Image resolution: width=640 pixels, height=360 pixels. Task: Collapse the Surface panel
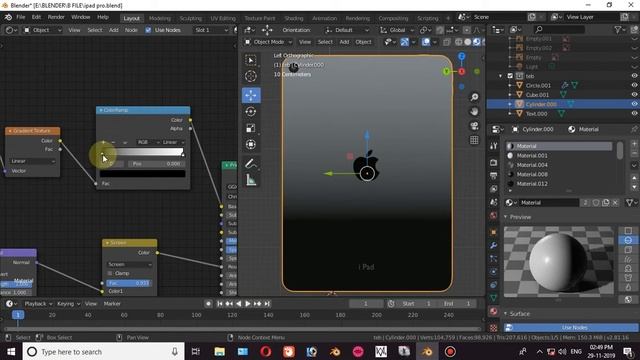pos(506,313)
